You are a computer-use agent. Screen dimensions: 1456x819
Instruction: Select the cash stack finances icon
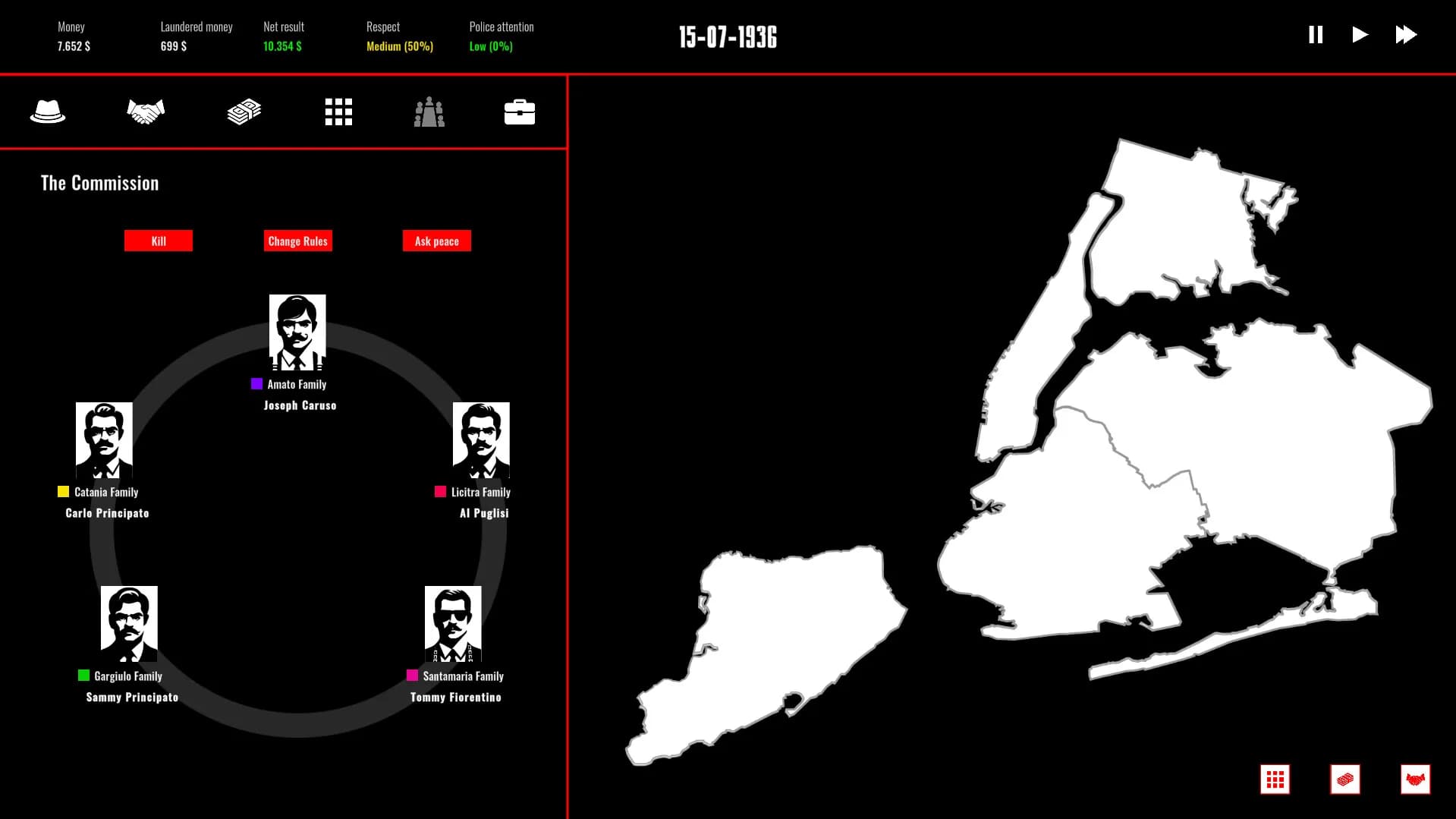coord(244,112)
